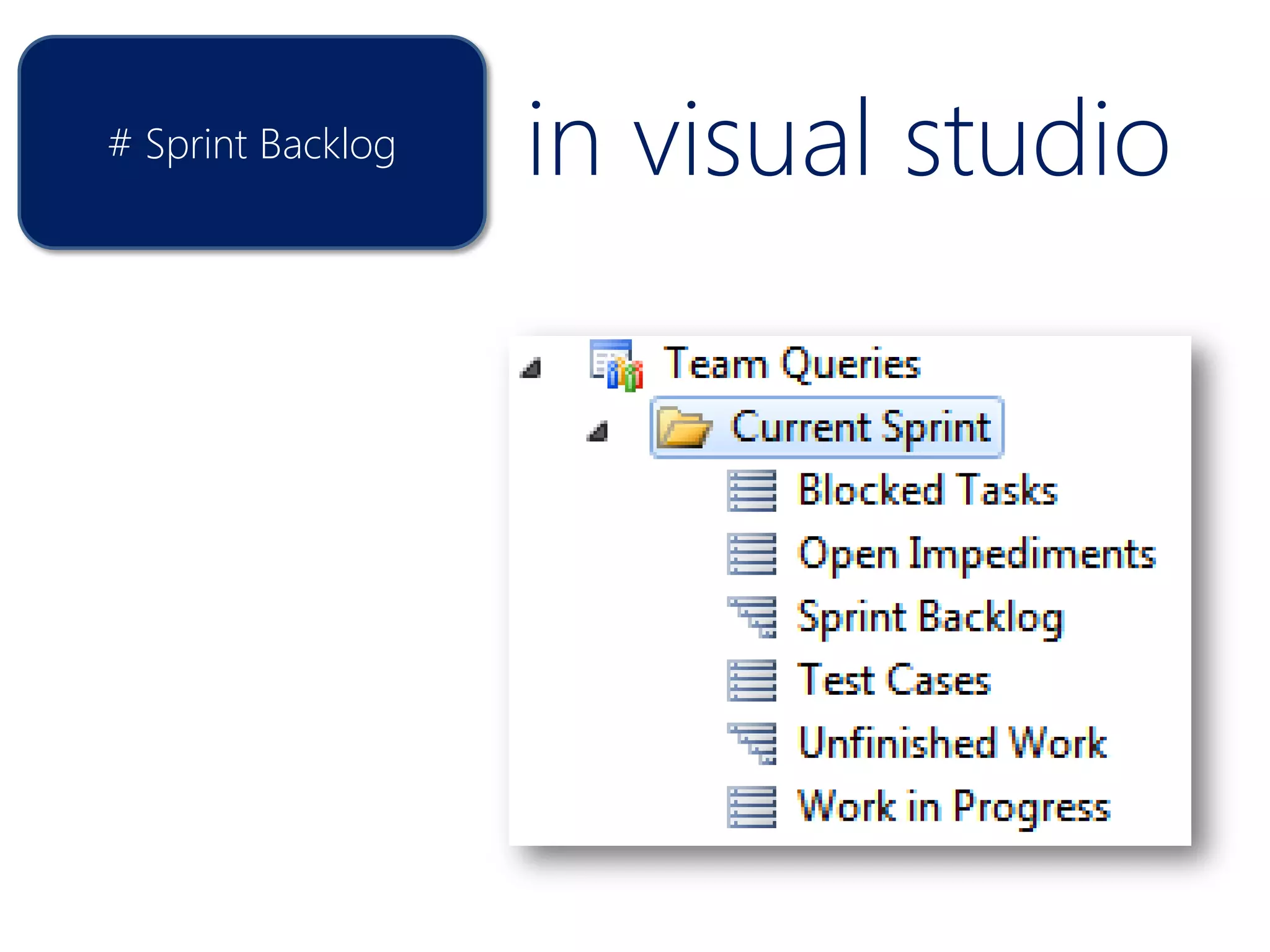This screenshot has height=952, width=1270.
Task: Open the Blocked Tasks query
Action: tap(928, 490)
